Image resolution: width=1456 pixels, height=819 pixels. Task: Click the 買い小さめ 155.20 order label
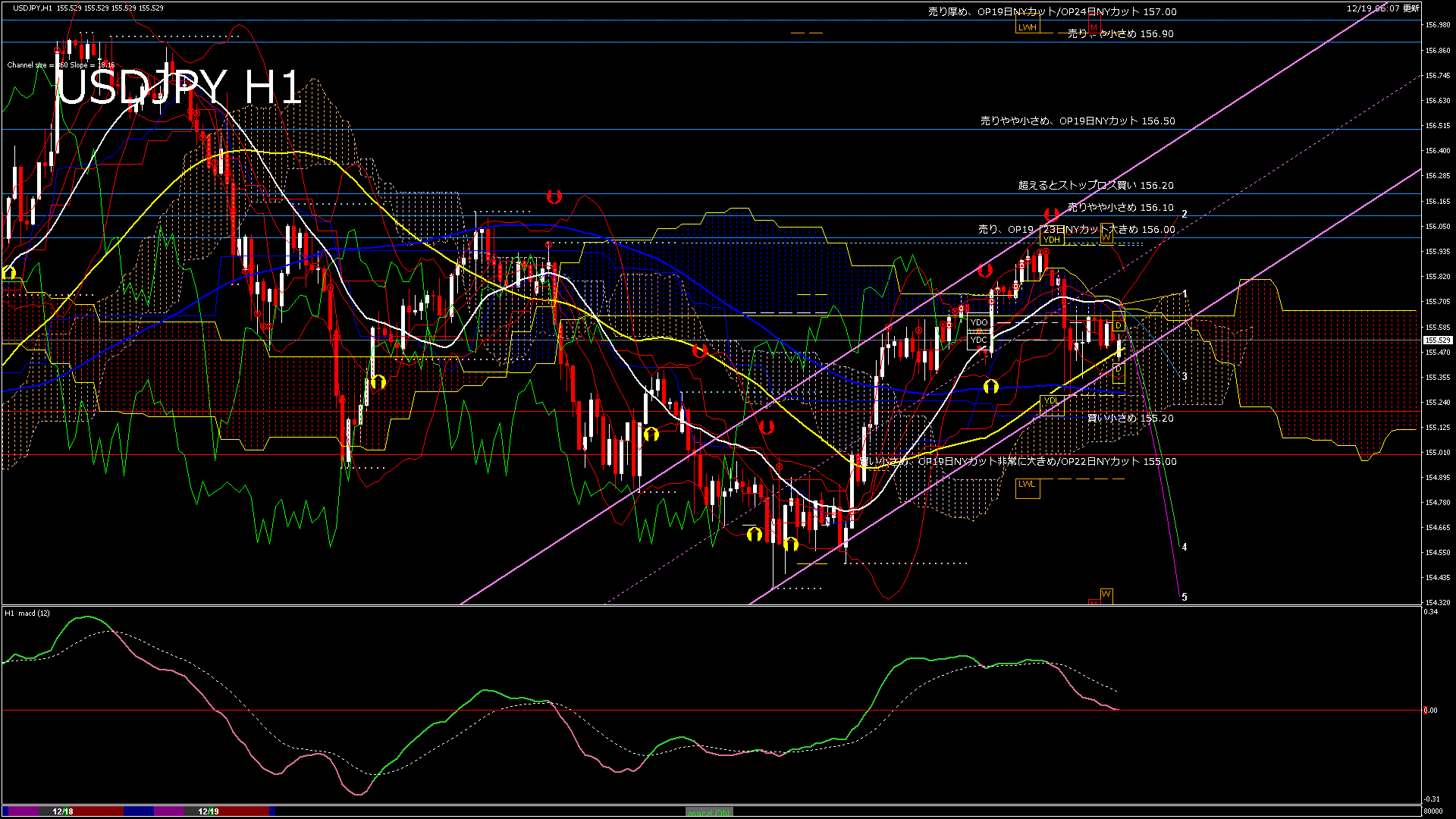(x=1130, y=418)
